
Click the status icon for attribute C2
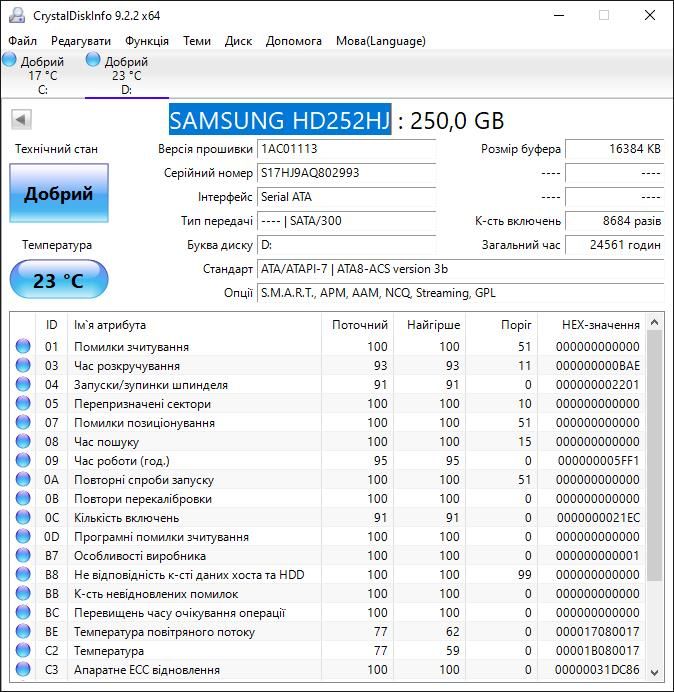[23, 650]
